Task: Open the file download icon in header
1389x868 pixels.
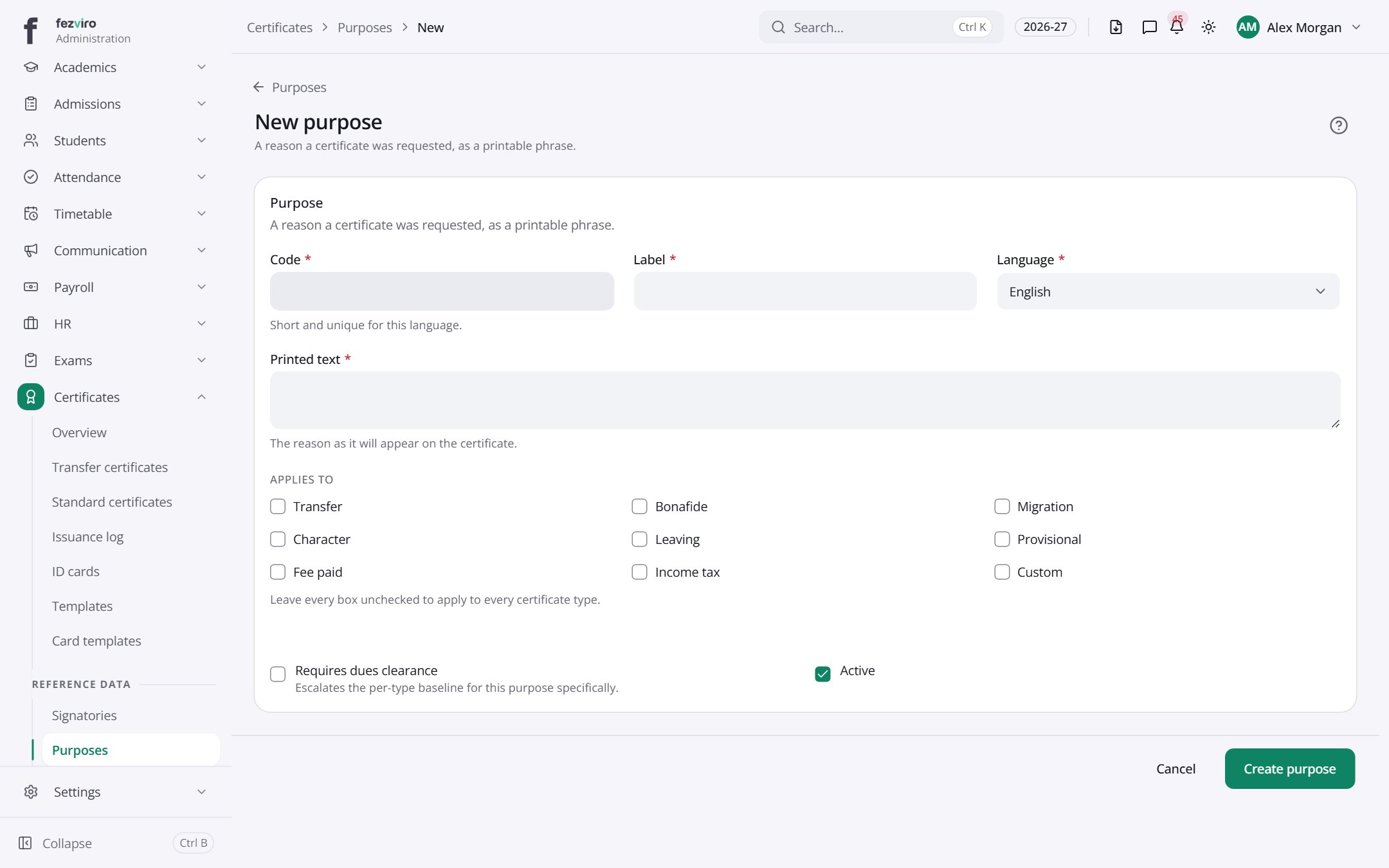Action: click(x=1116, y=27)
